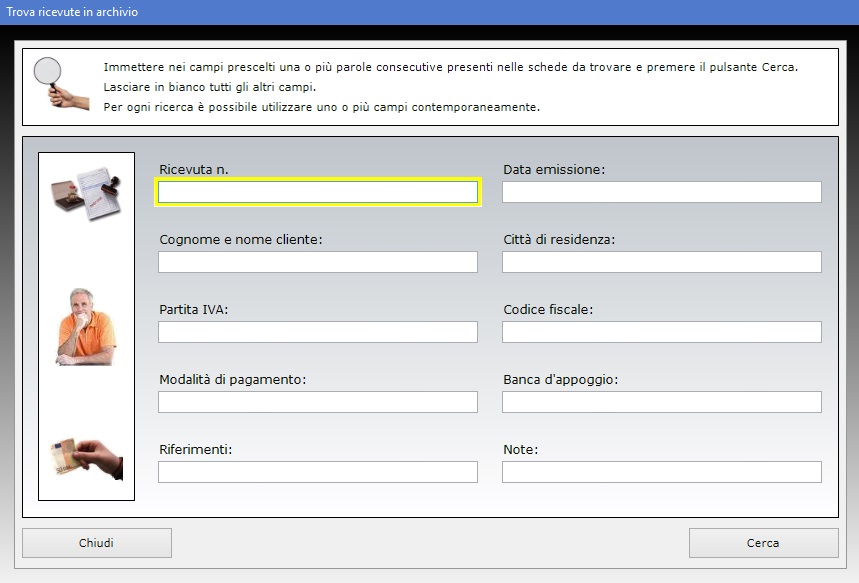Click the Data emissione field

(661, 192)
